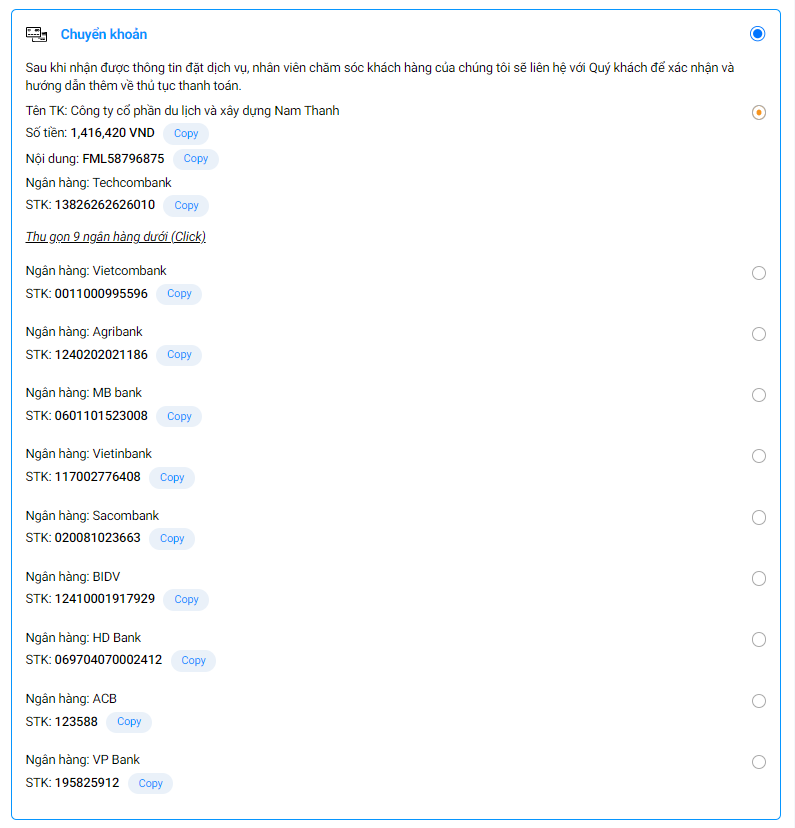Copy the Agribank STK number
The height and width of the screenshot is (828, 795).
pyautogui.click(x=179, y=355)
